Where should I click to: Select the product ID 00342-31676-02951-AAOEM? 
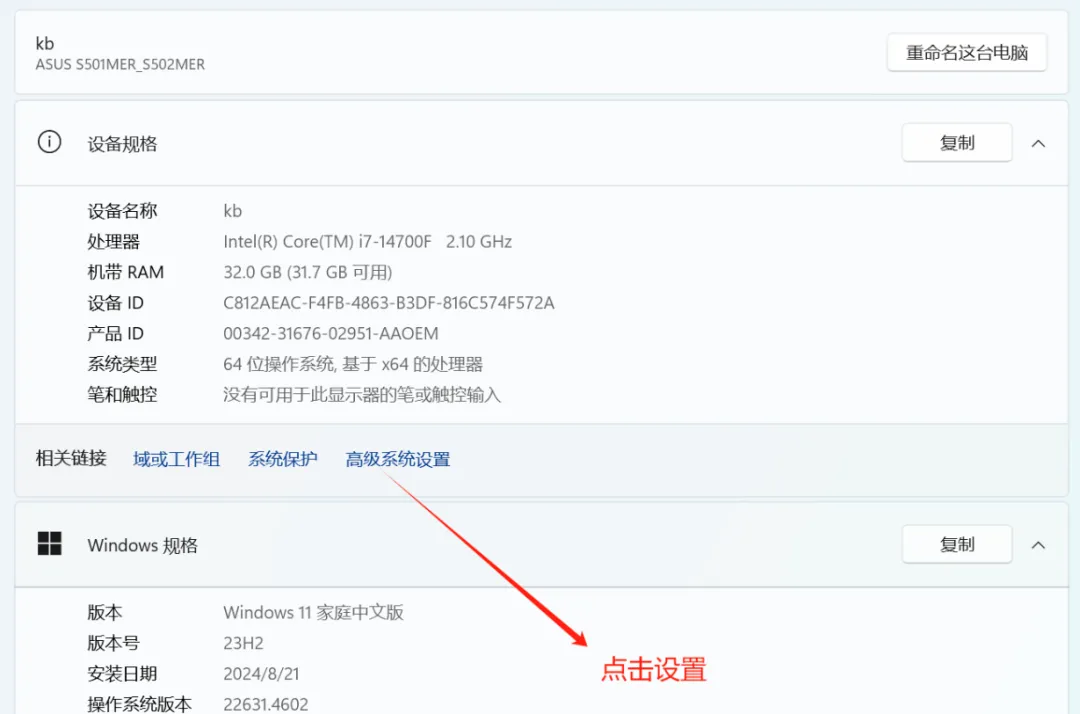click(x=331, y=333)
